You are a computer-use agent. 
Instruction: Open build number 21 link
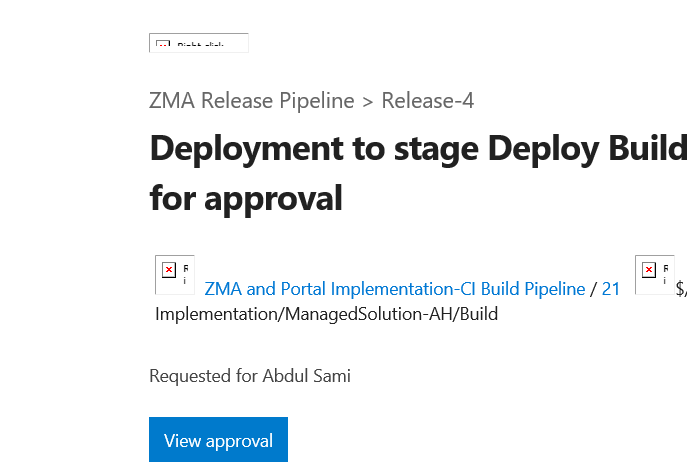click(x=611, y=289)
